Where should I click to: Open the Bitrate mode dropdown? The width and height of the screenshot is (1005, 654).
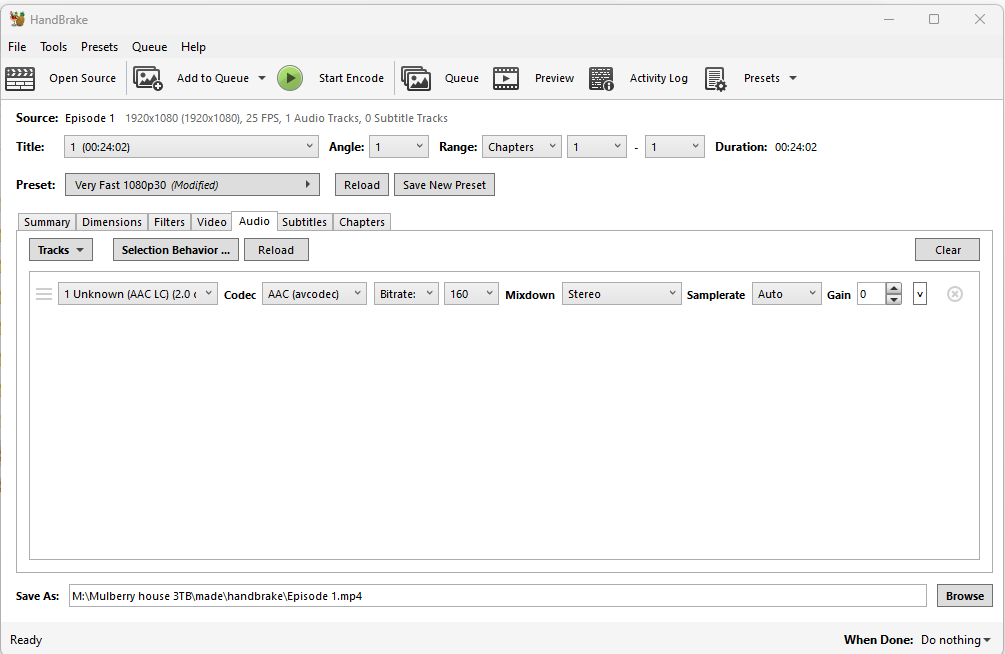(x=406, y=294)
